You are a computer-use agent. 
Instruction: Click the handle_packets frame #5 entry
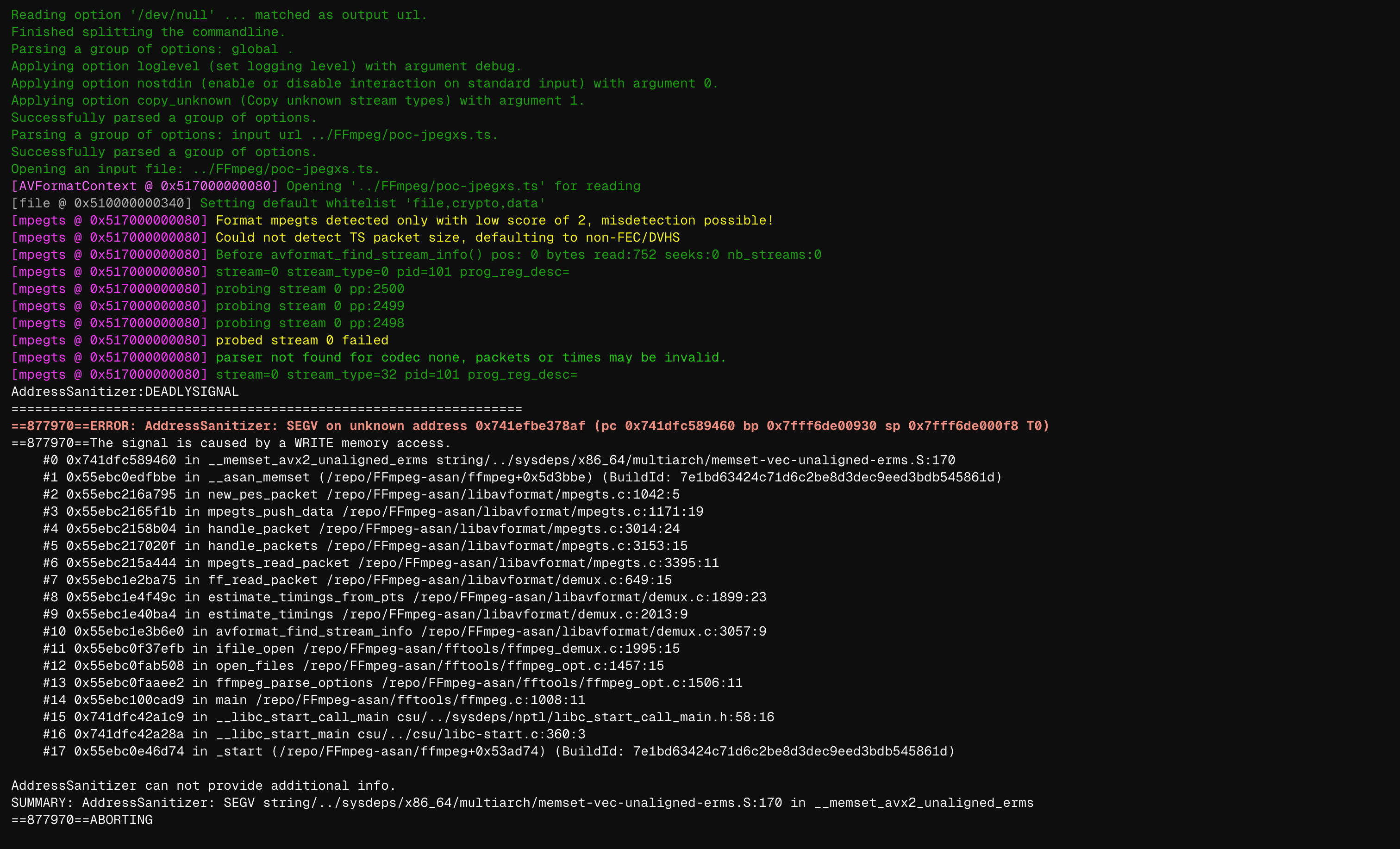tap(363, 545)
